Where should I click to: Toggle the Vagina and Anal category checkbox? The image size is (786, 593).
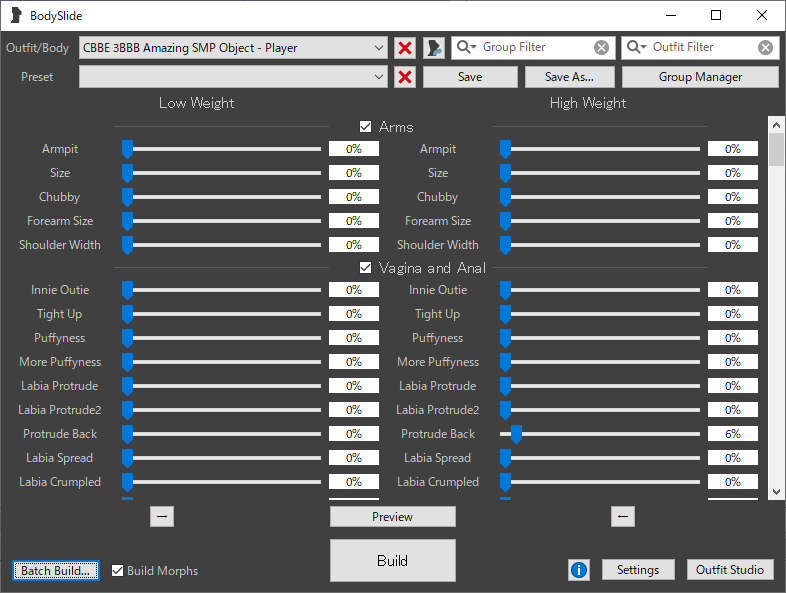(x=365, y=268)
